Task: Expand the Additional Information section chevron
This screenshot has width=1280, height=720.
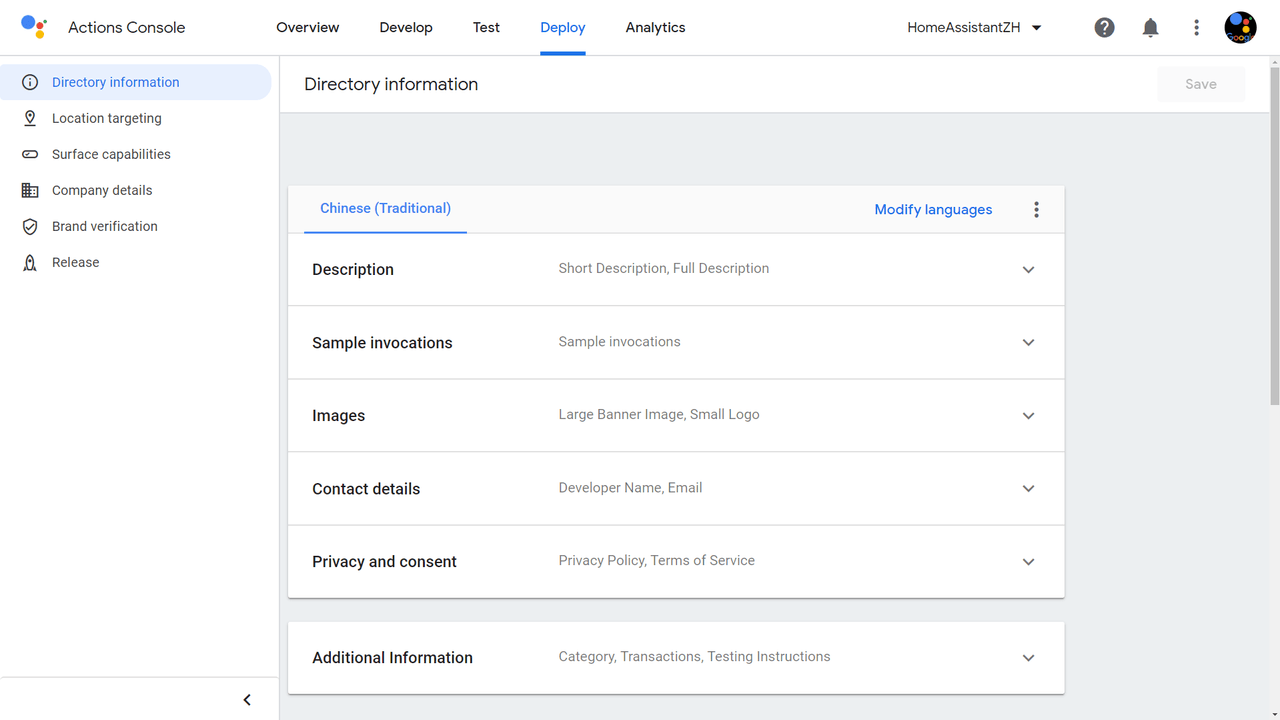Action: click(1028, 658)
